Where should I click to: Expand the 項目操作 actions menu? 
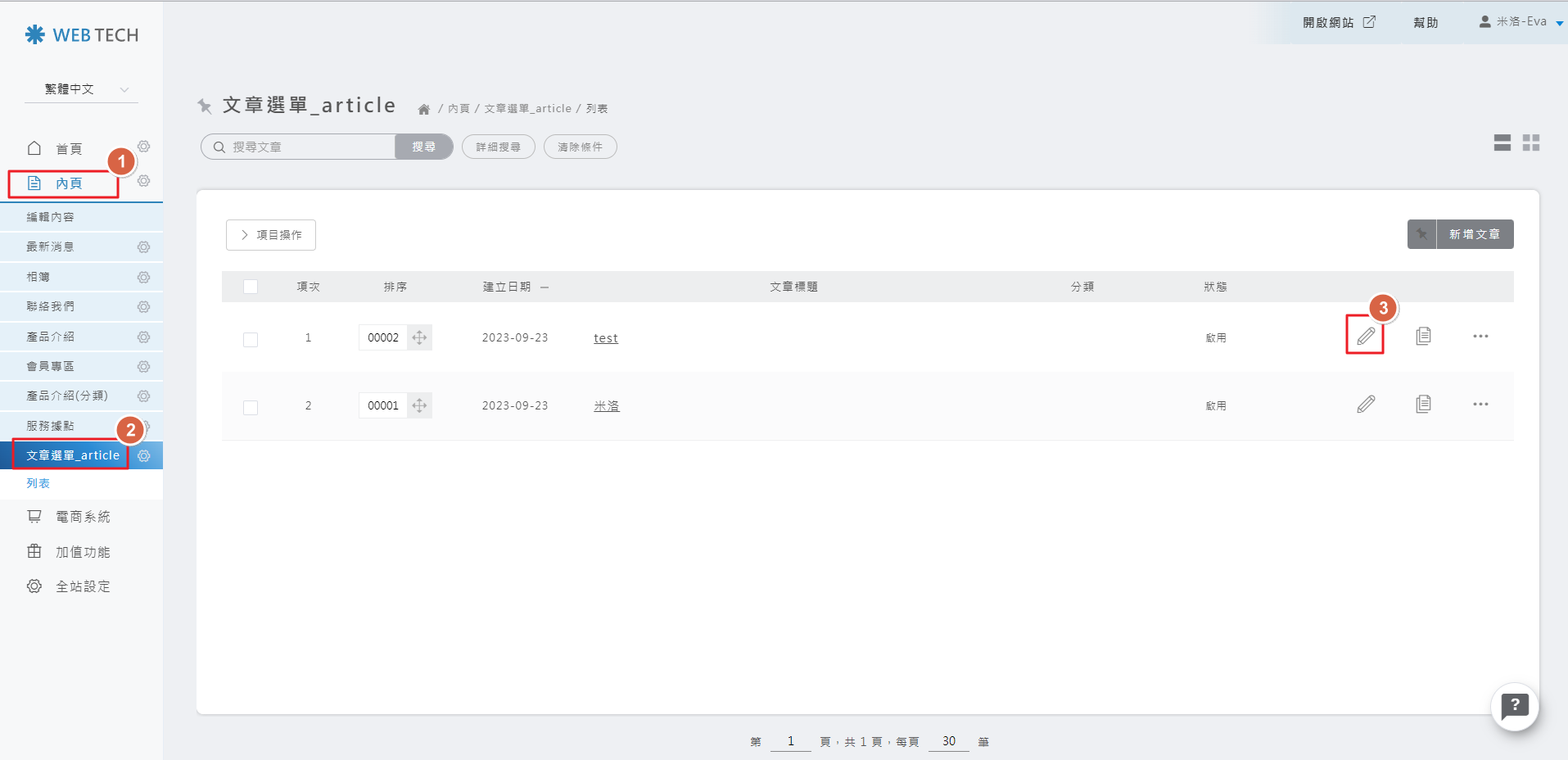271,235
